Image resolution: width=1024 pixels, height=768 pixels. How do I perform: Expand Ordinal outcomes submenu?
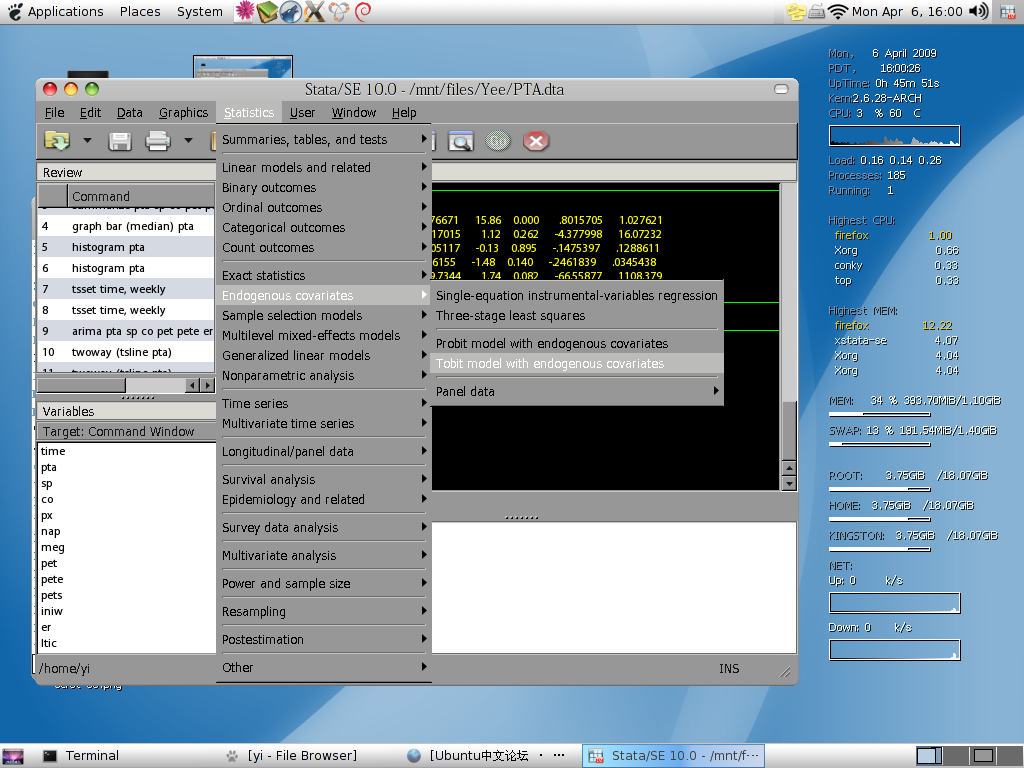[x=324, y=207]
